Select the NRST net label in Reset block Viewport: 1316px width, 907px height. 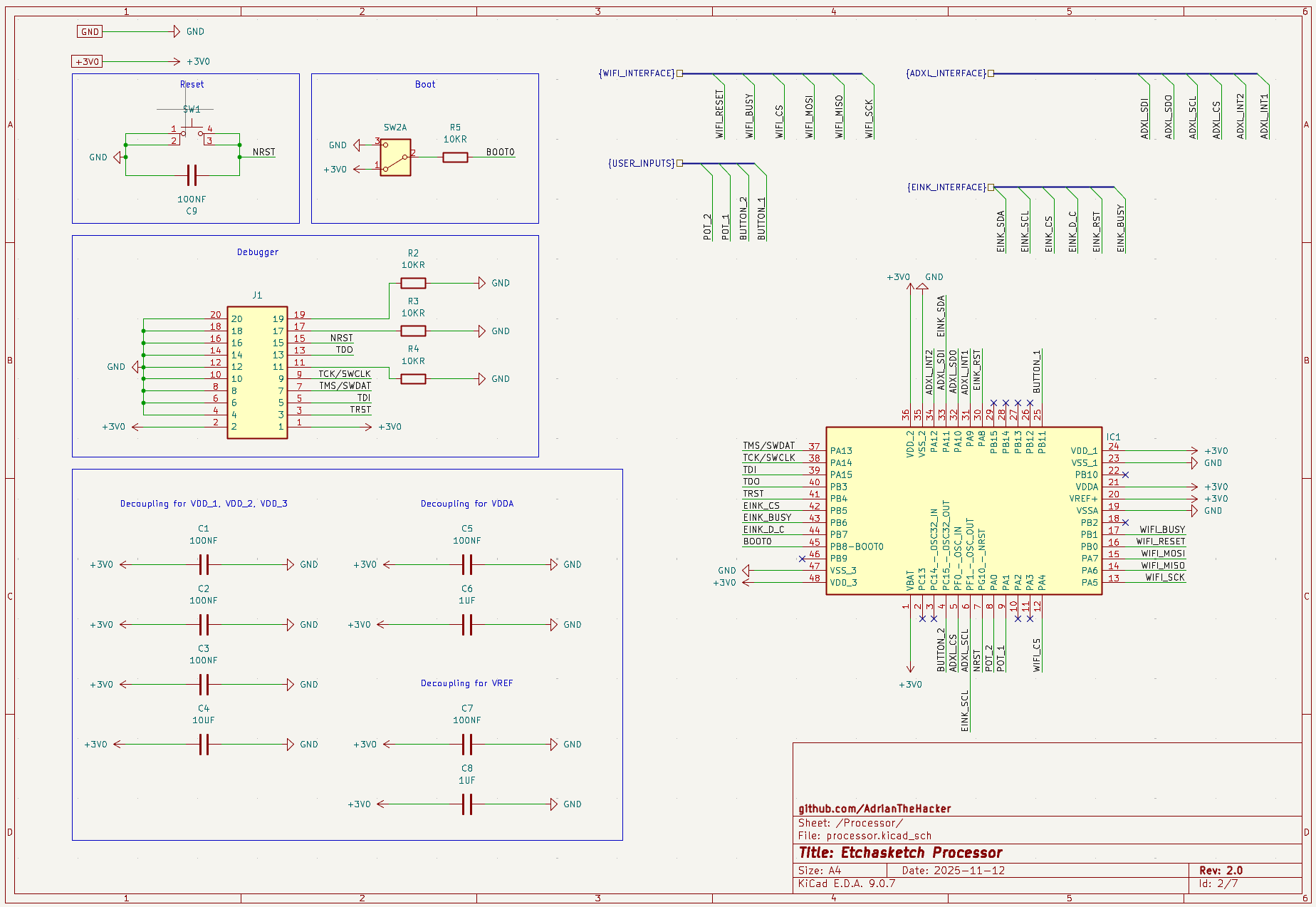263,152
